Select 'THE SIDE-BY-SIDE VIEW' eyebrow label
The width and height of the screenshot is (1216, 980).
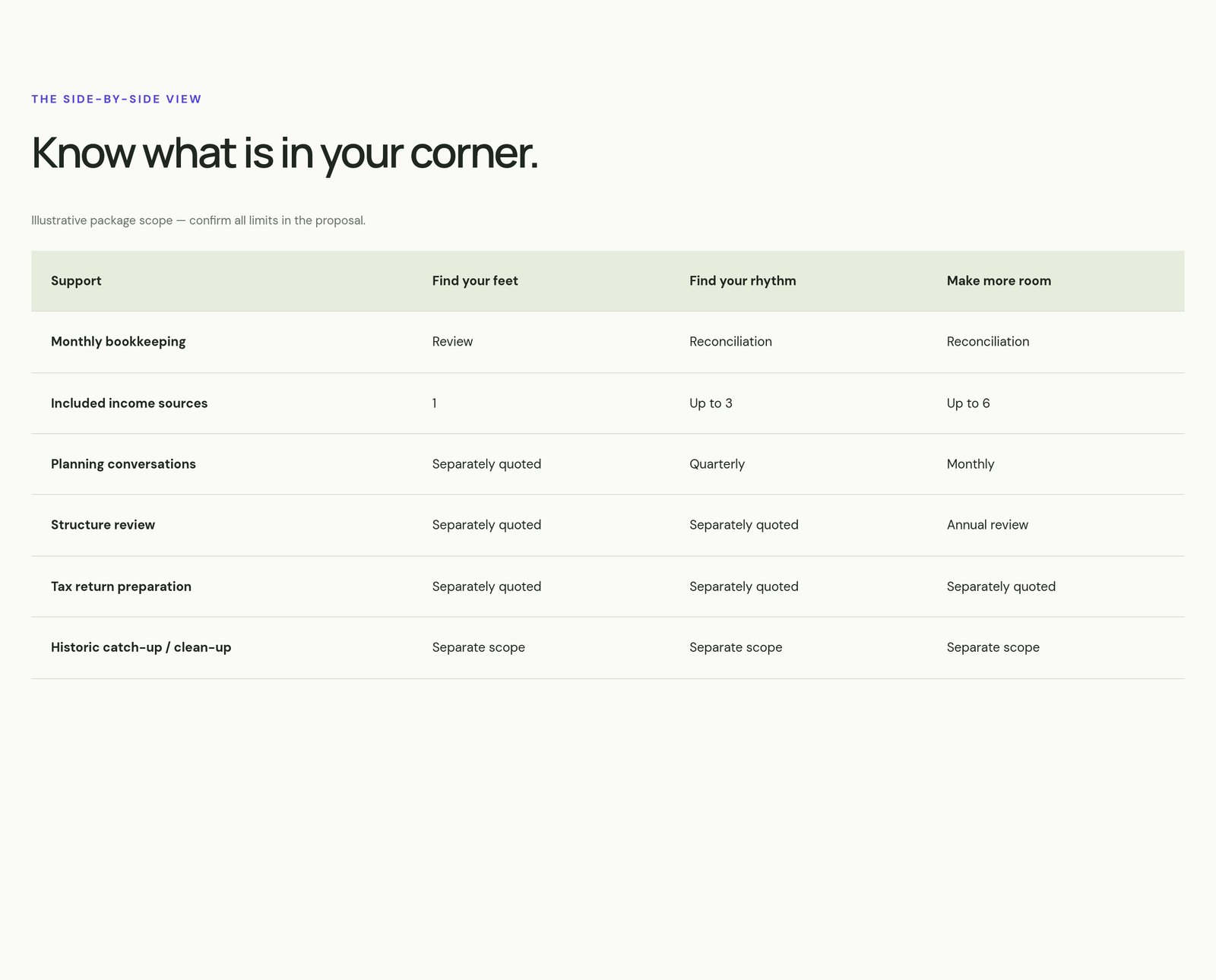pyautogui.click(x=116, y=99)
